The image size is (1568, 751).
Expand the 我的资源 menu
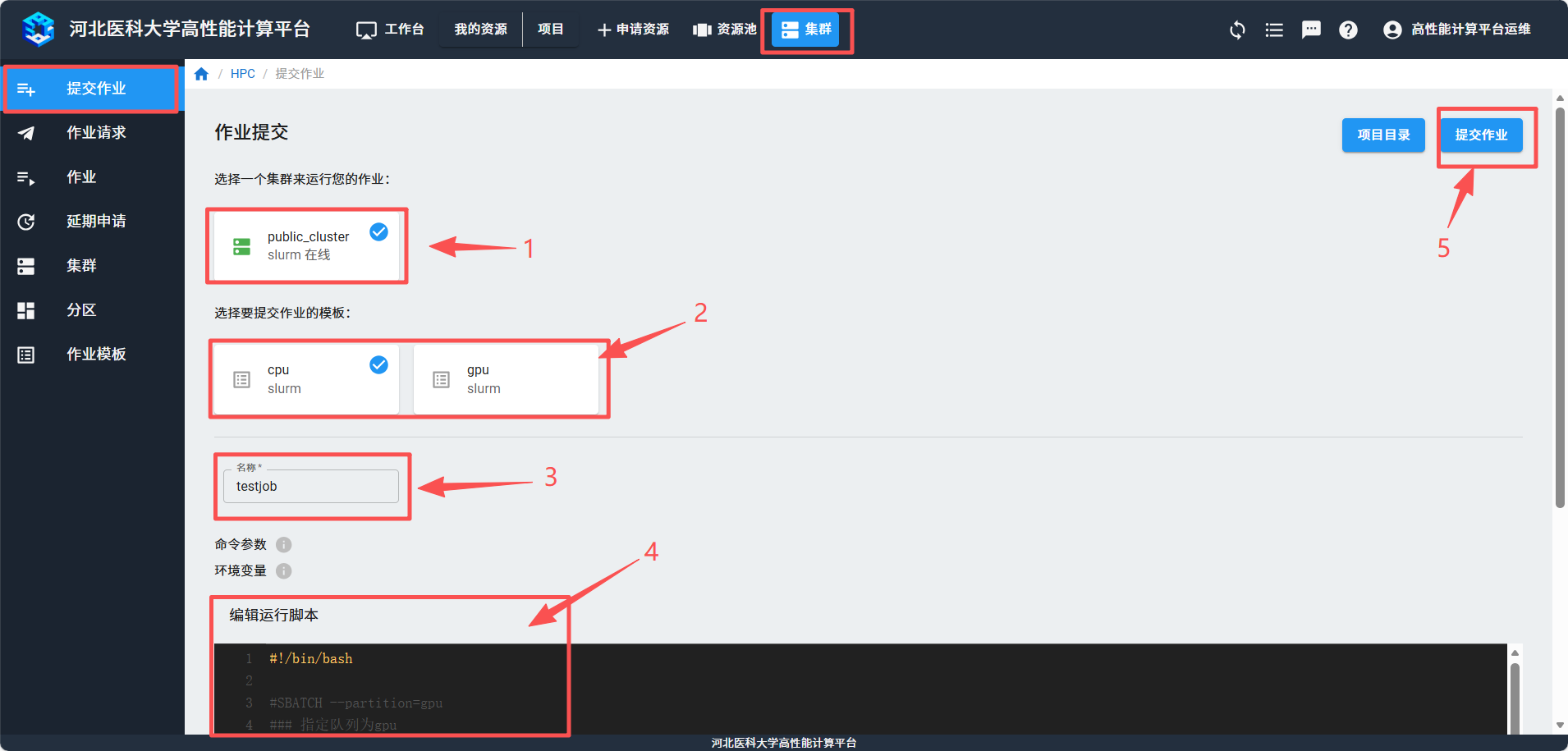click(x=480, y=30)
